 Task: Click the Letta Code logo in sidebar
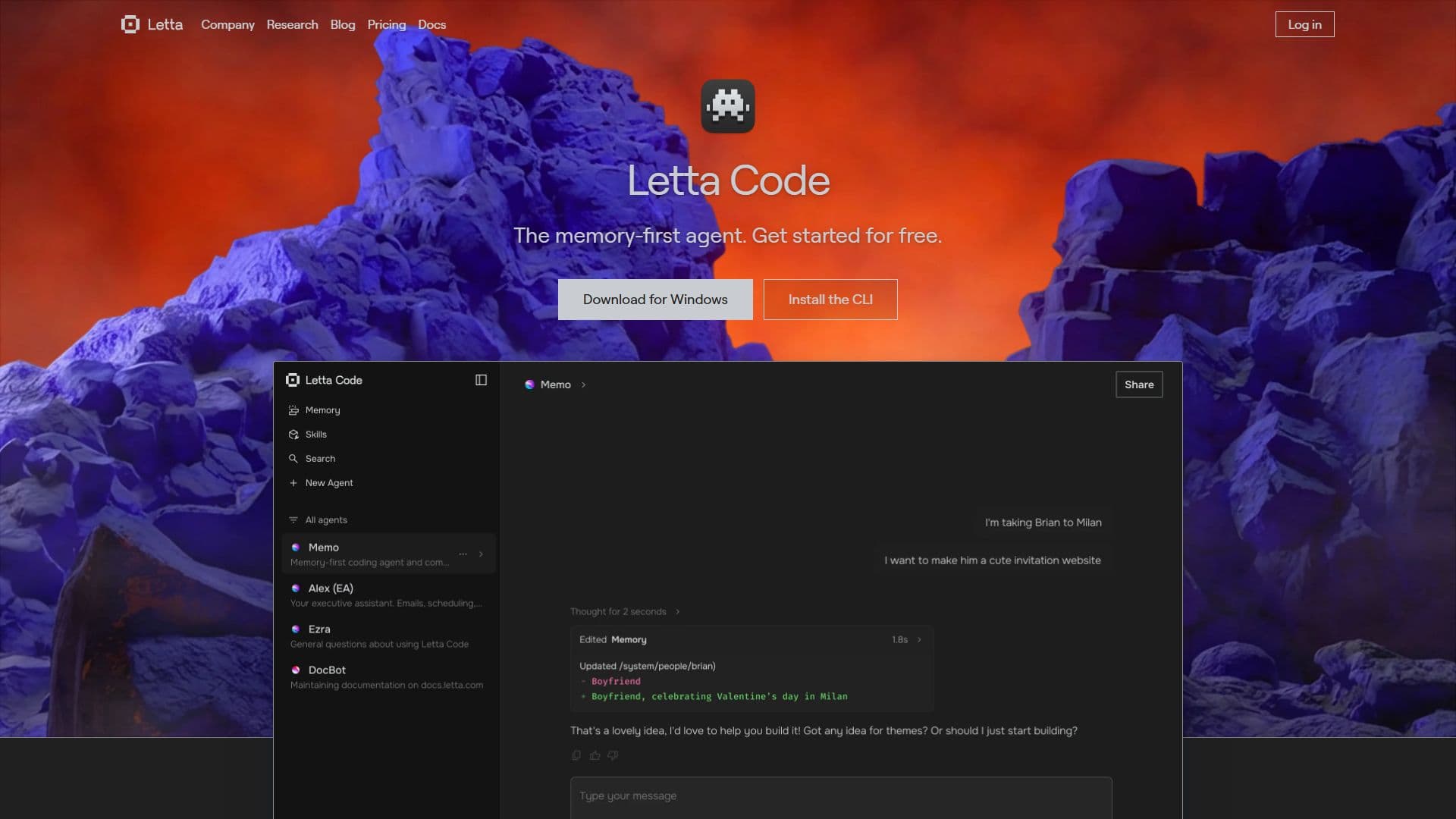[293, 380]
